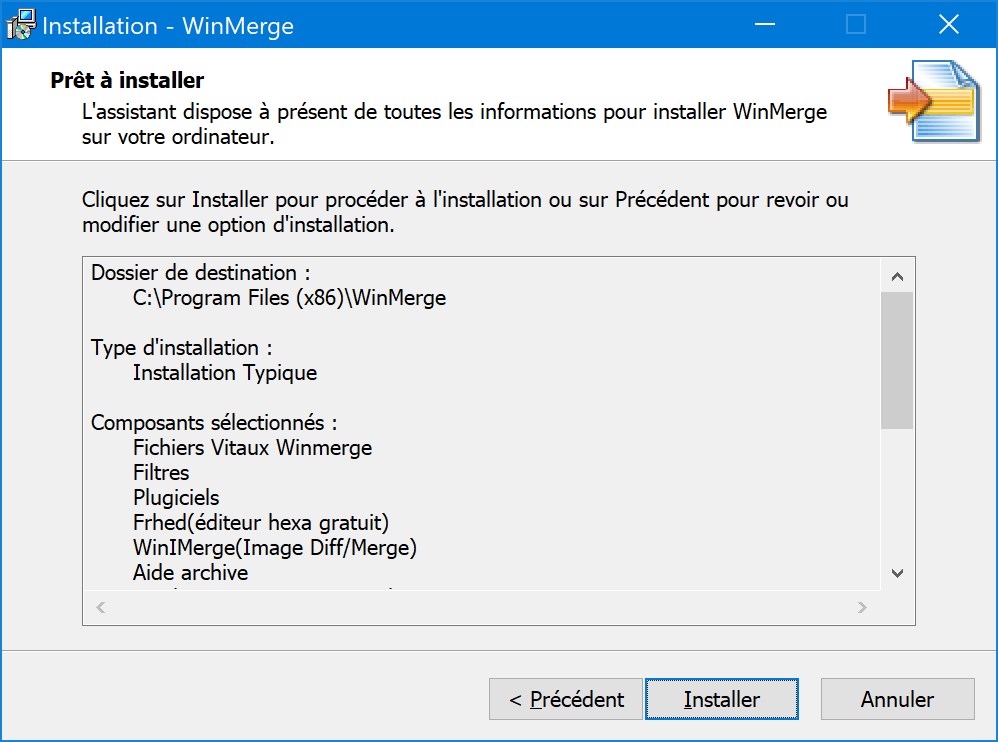Click the WinIMerge(Image Diff/Merge) line
Viewport: 998px width, 742px height.
274,548
